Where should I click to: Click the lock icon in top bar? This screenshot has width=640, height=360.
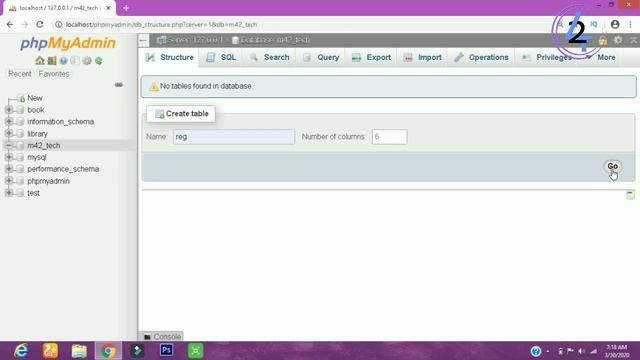[x=602, y=40]
